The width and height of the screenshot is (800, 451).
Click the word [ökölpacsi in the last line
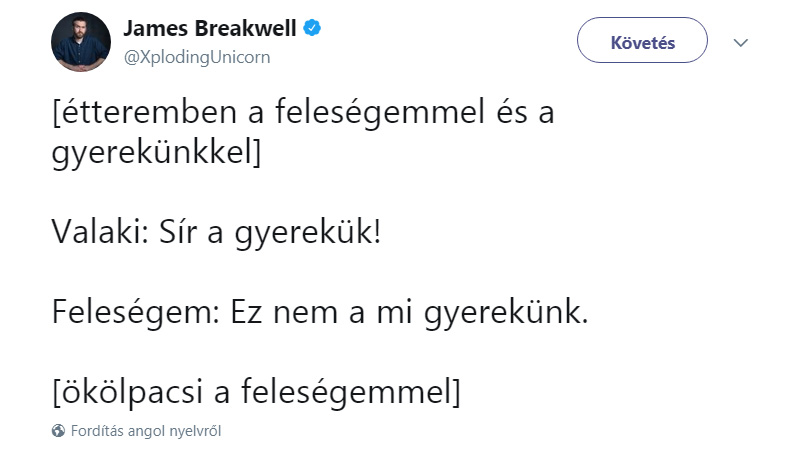(128, 392)
